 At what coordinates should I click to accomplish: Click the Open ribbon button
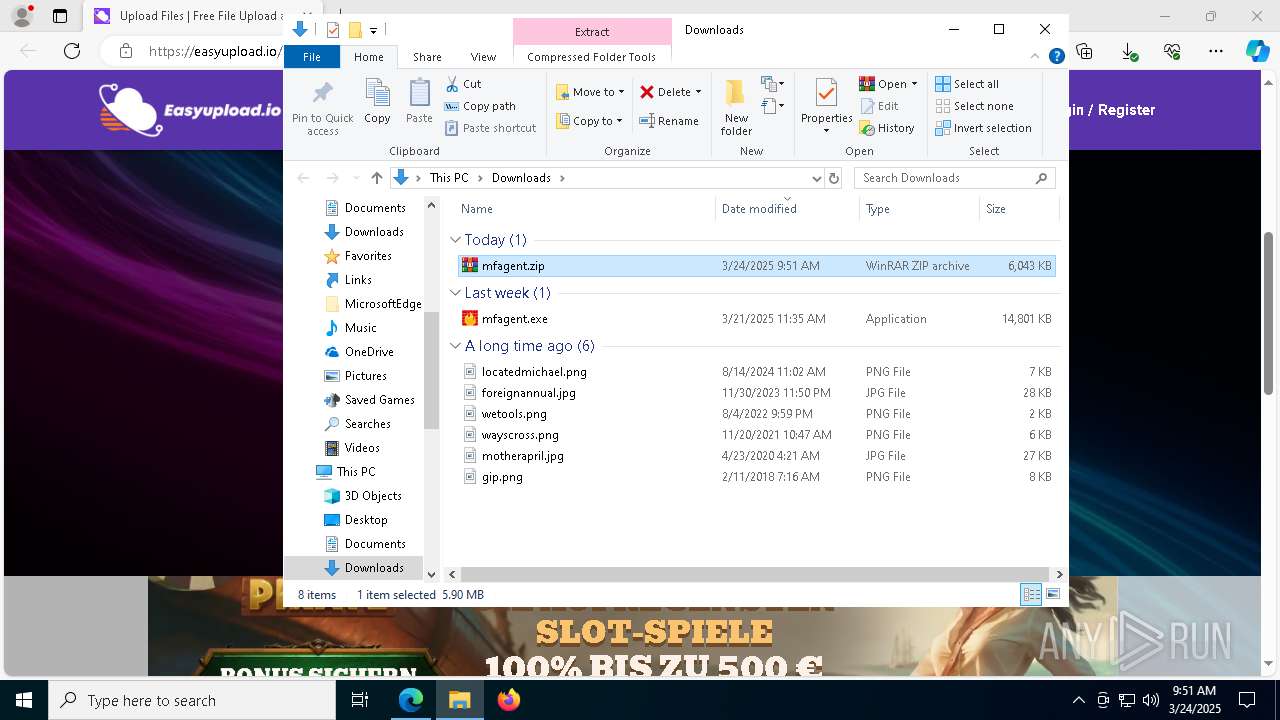pyautogui.click(x=883, y=84)
